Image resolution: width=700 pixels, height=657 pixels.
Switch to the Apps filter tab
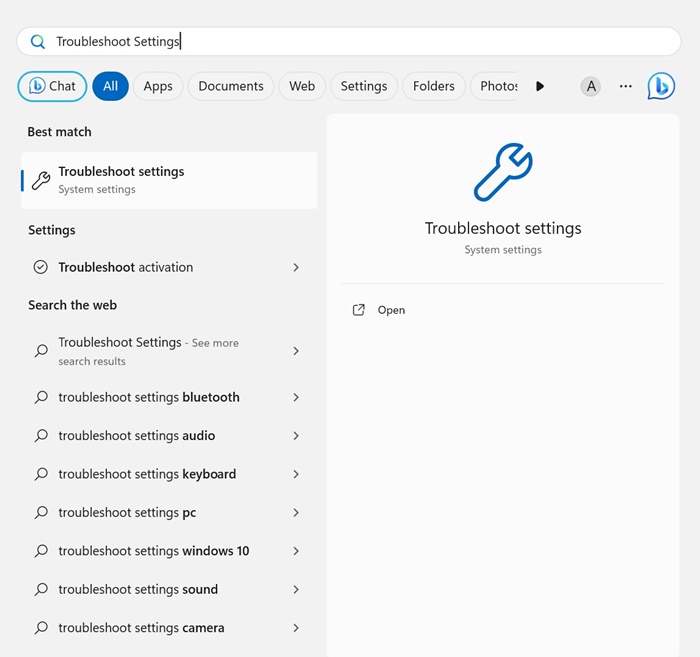pyautogui.click(x=158, y=86)
